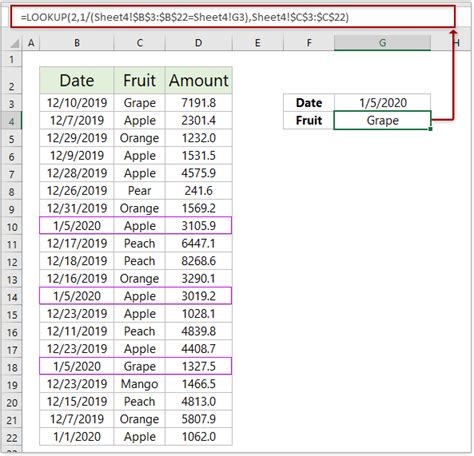The width and height of the screenshot is (474, 456).
Task: Select cell with amount 7191.8
Action: (x=199, y=103)
